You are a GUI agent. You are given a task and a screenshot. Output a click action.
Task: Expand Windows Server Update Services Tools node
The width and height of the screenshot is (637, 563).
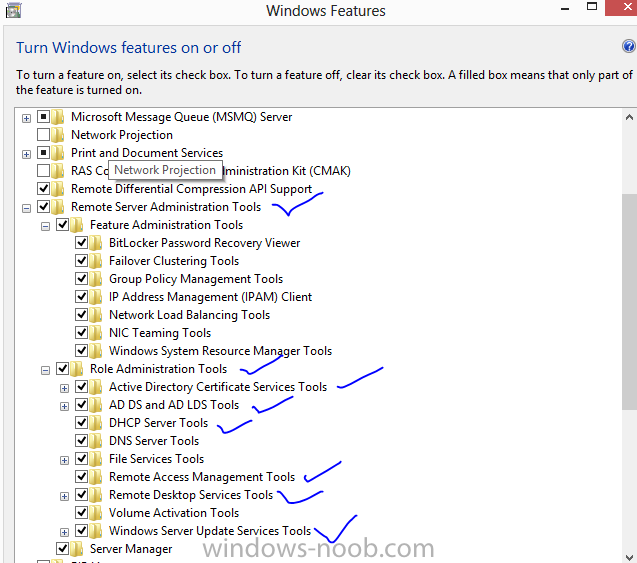pos(64,532)
